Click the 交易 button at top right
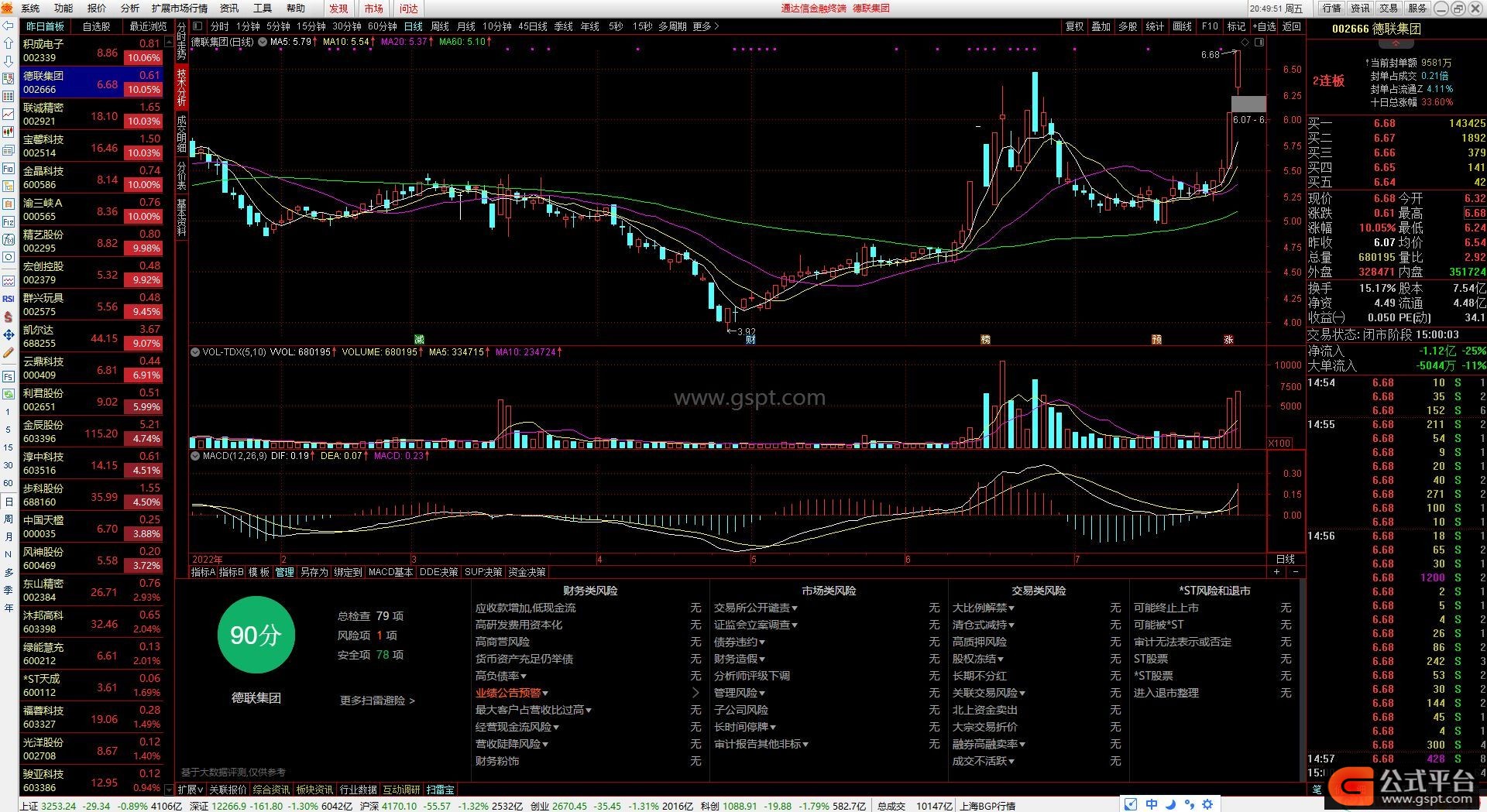Screen dimensions: 1487x812 click(1389, 9)
